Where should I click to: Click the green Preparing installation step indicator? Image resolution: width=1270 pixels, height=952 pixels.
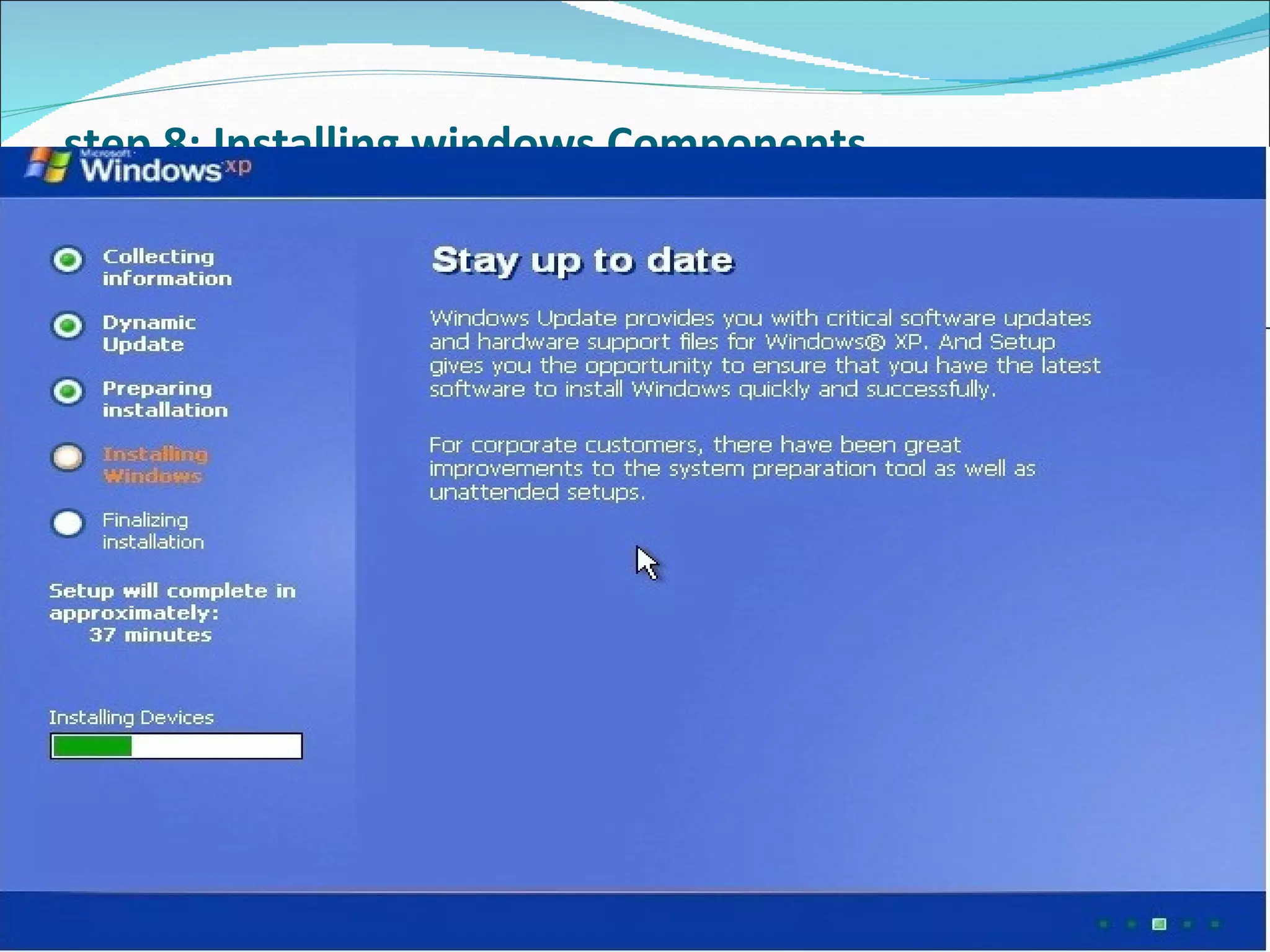[x=68, y=391]
